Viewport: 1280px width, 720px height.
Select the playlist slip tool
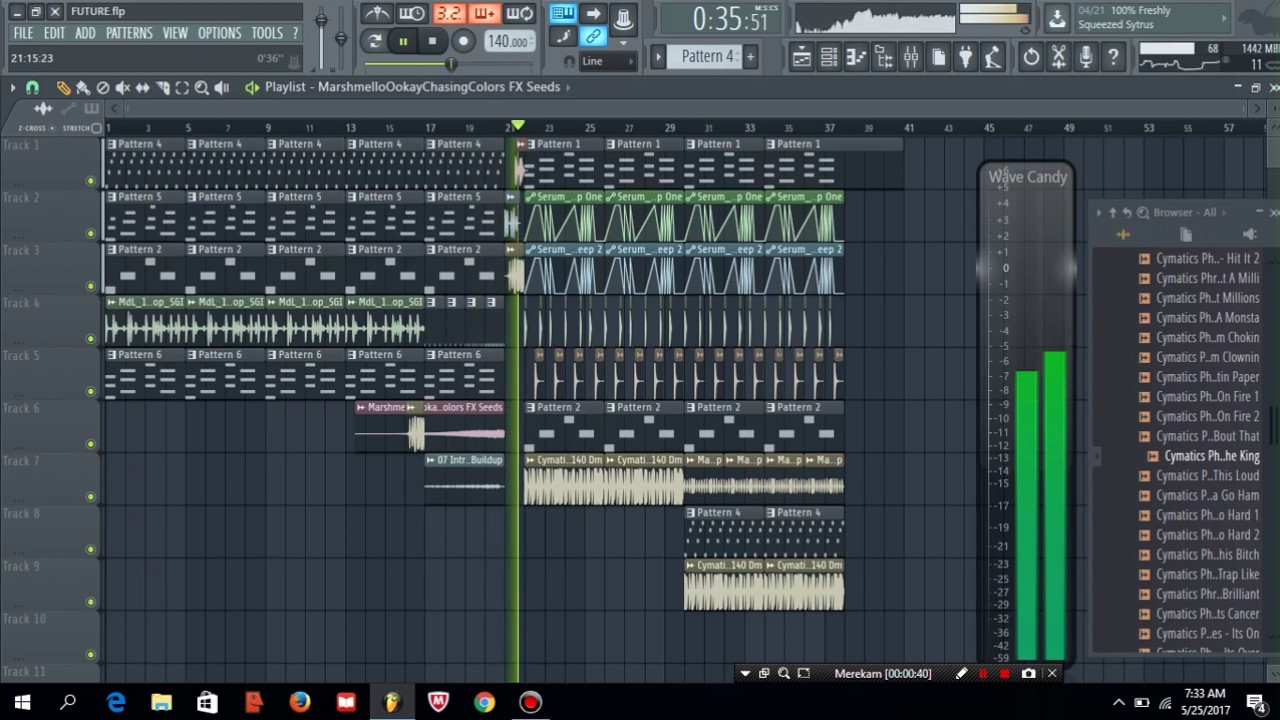point(142,87)
